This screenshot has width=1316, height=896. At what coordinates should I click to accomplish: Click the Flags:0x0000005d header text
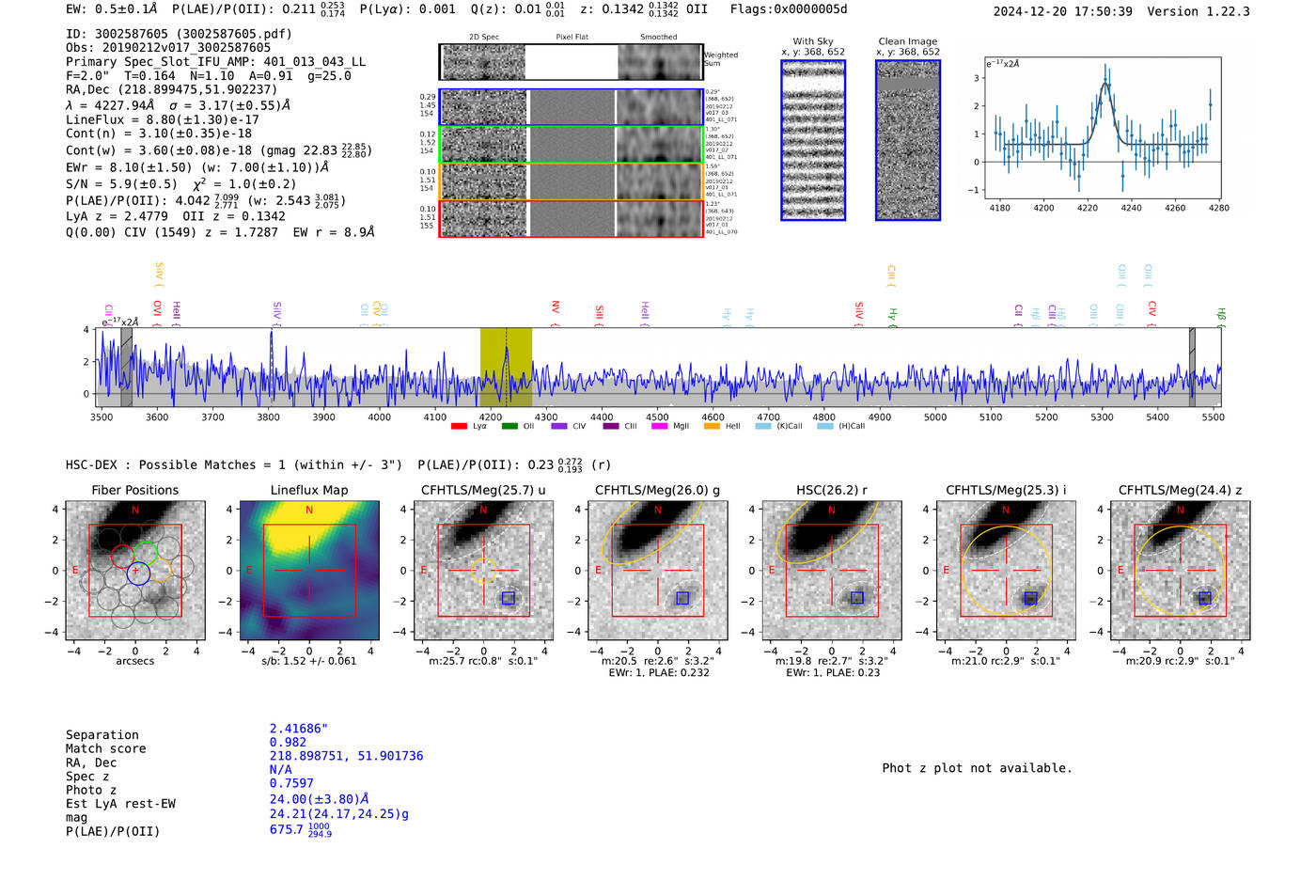tap(788, 9)
